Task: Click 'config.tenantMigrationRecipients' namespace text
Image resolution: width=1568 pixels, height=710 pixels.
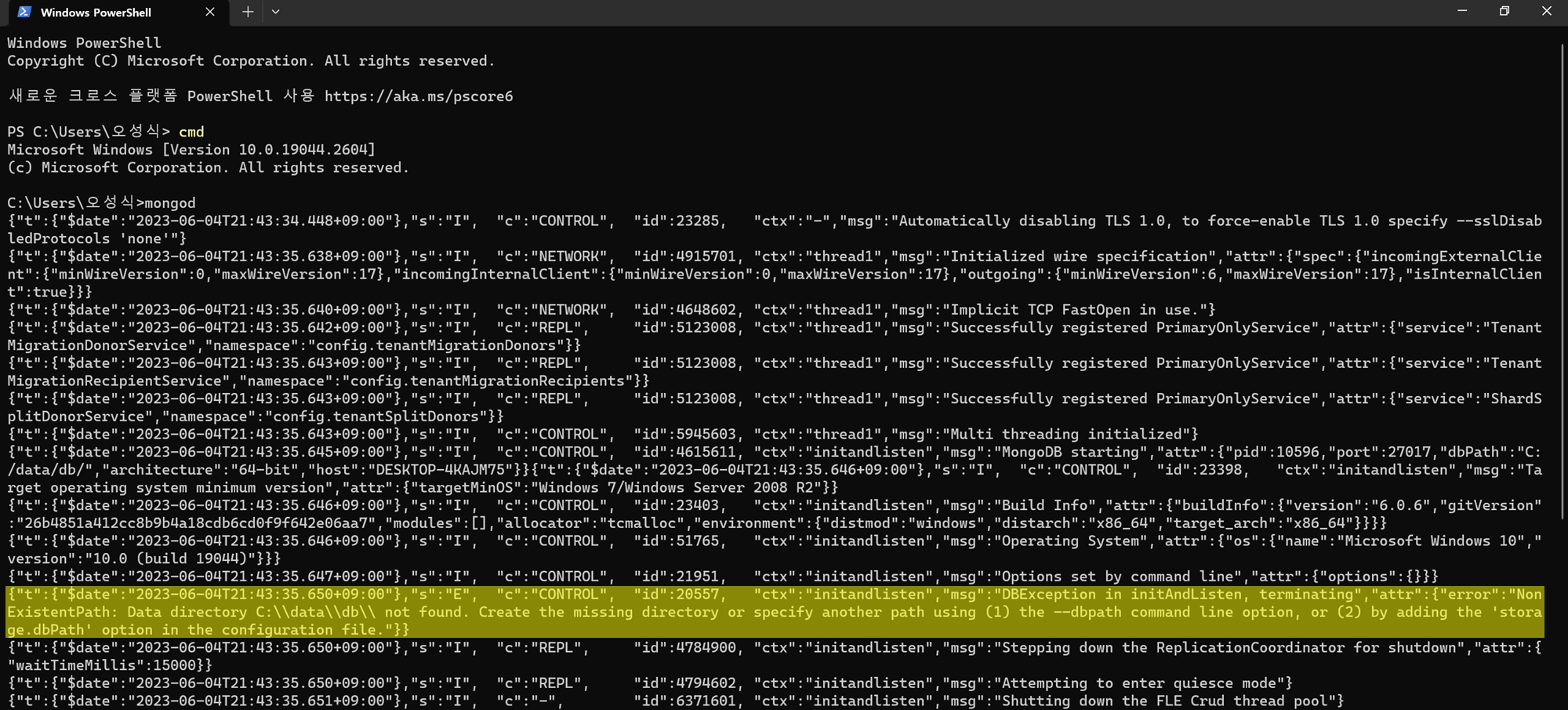Action: tap(488, 381)
